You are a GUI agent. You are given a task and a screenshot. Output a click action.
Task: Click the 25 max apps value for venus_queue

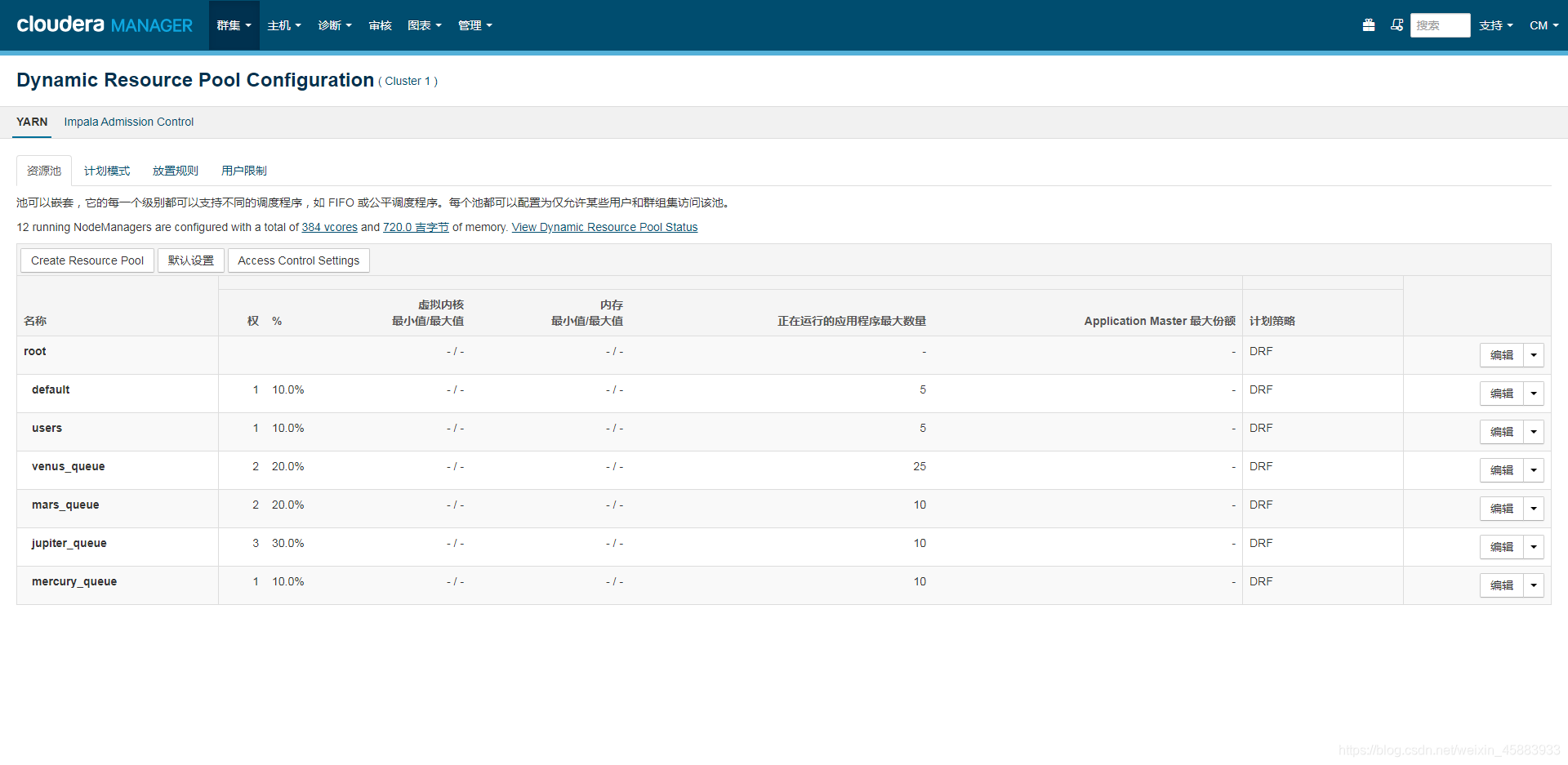[x=920, y=466]
